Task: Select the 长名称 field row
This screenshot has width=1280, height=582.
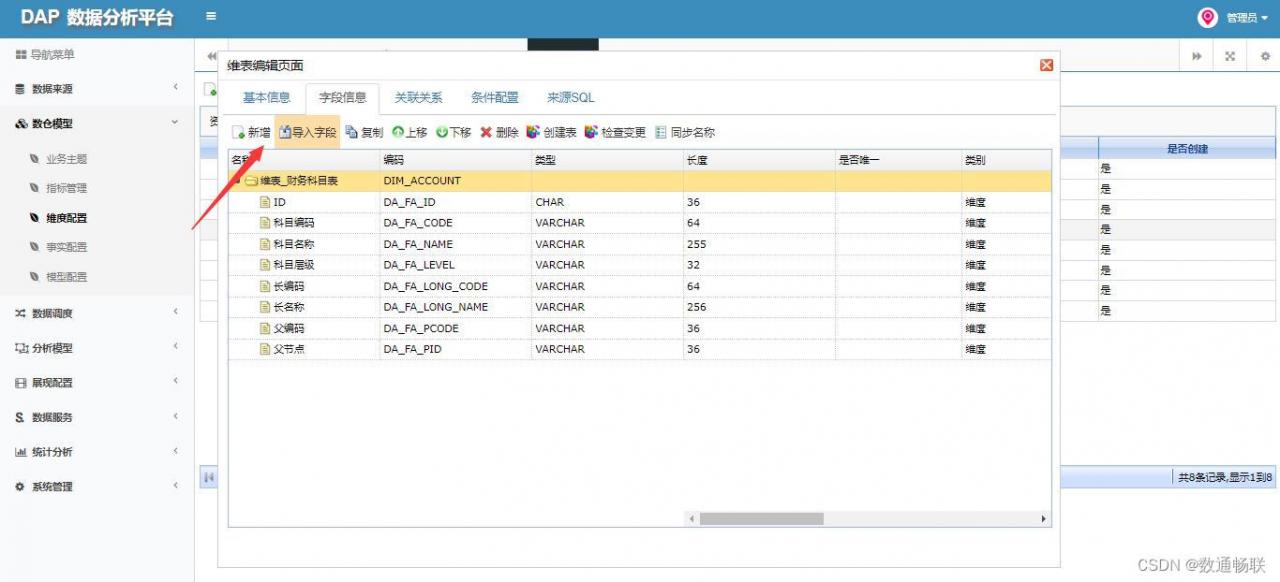Action: [640, 307]
